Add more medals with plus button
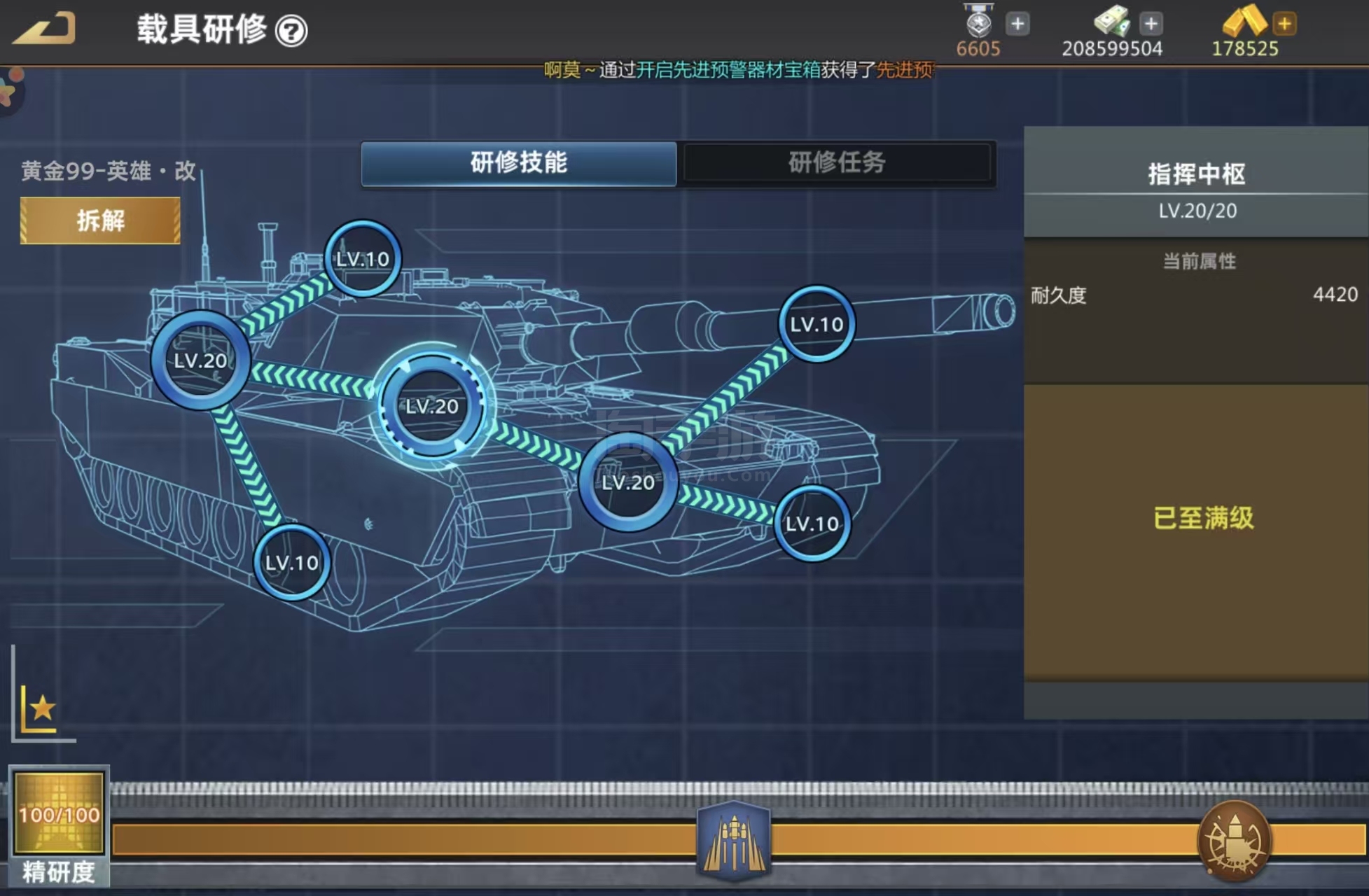This screenshot has width=1369, height=896. click(x=1017, y=24)
